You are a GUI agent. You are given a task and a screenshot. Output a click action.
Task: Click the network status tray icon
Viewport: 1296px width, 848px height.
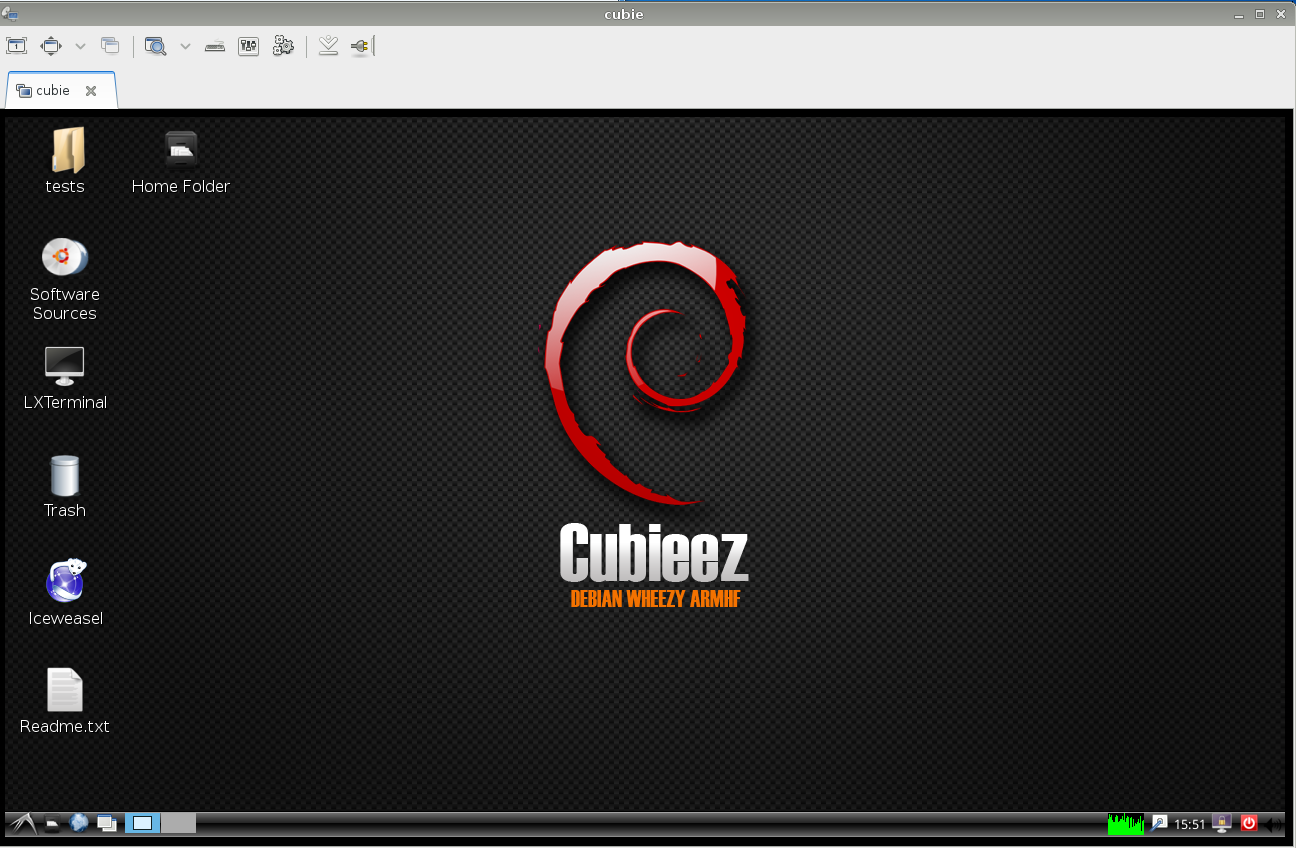click(x=1159, y=824)
